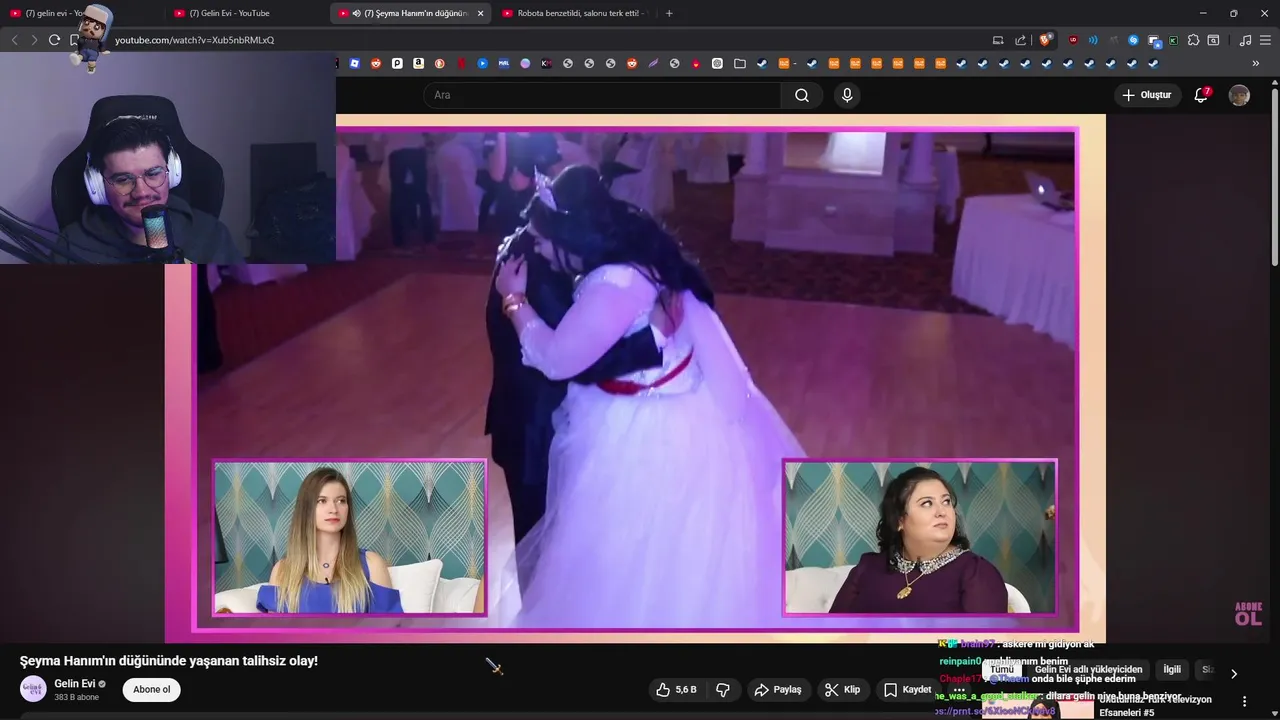Open the media control music note icon
This screenshot has height=720, width=1280.
click(1245, 40)
